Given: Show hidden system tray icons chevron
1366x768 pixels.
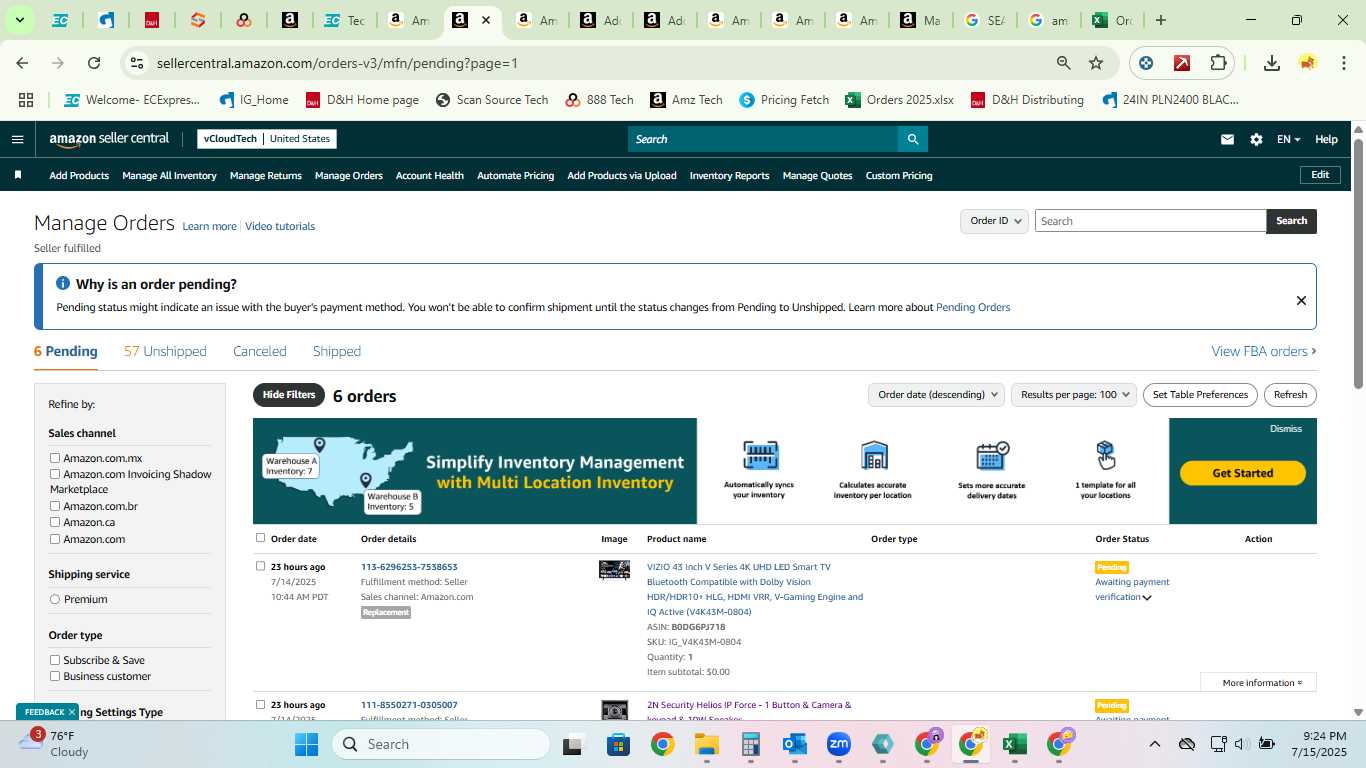Looking at the screenshot, I should click(x=1154, y=744).
